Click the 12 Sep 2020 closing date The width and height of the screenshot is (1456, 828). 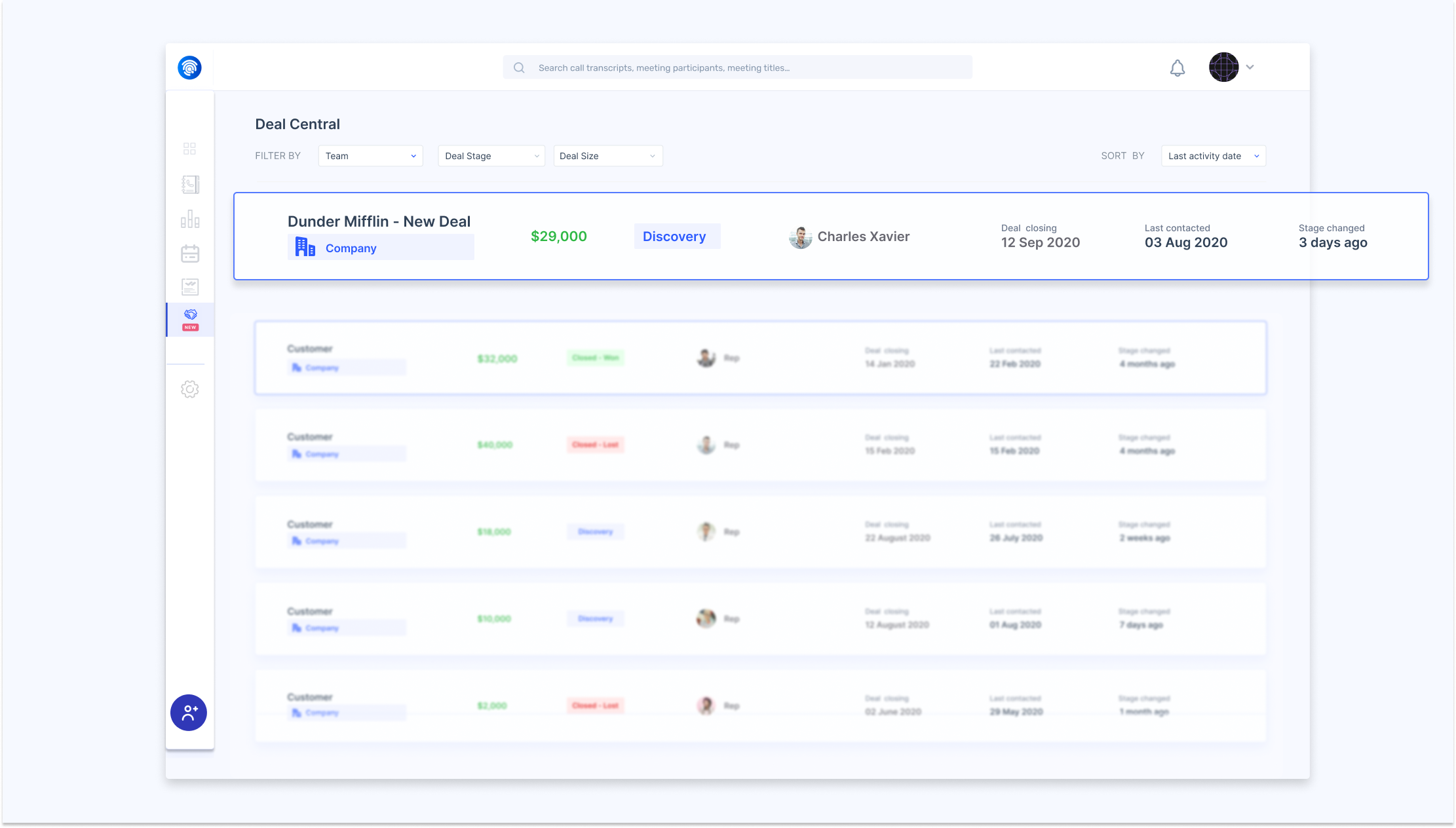point(1040,242)
